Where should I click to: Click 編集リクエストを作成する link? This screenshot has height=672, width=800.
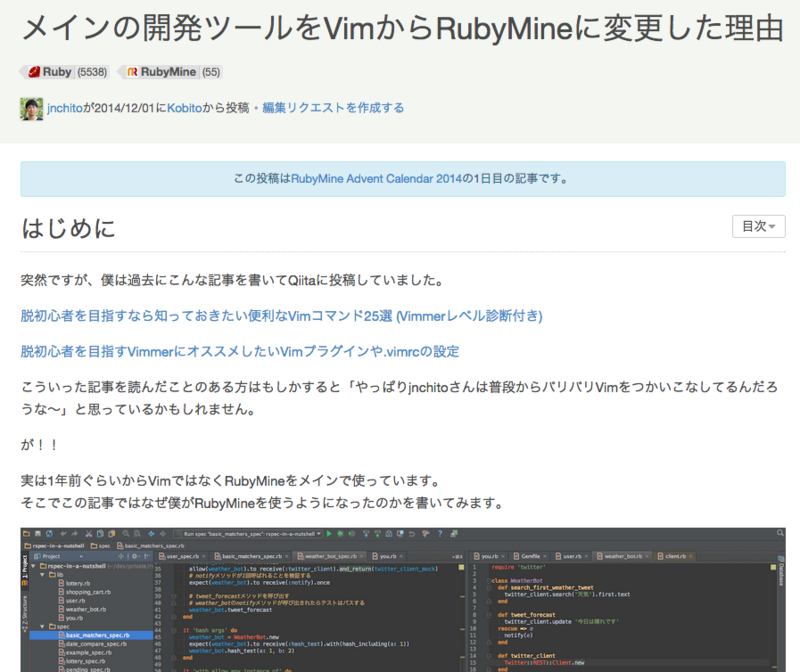(333, 108)
